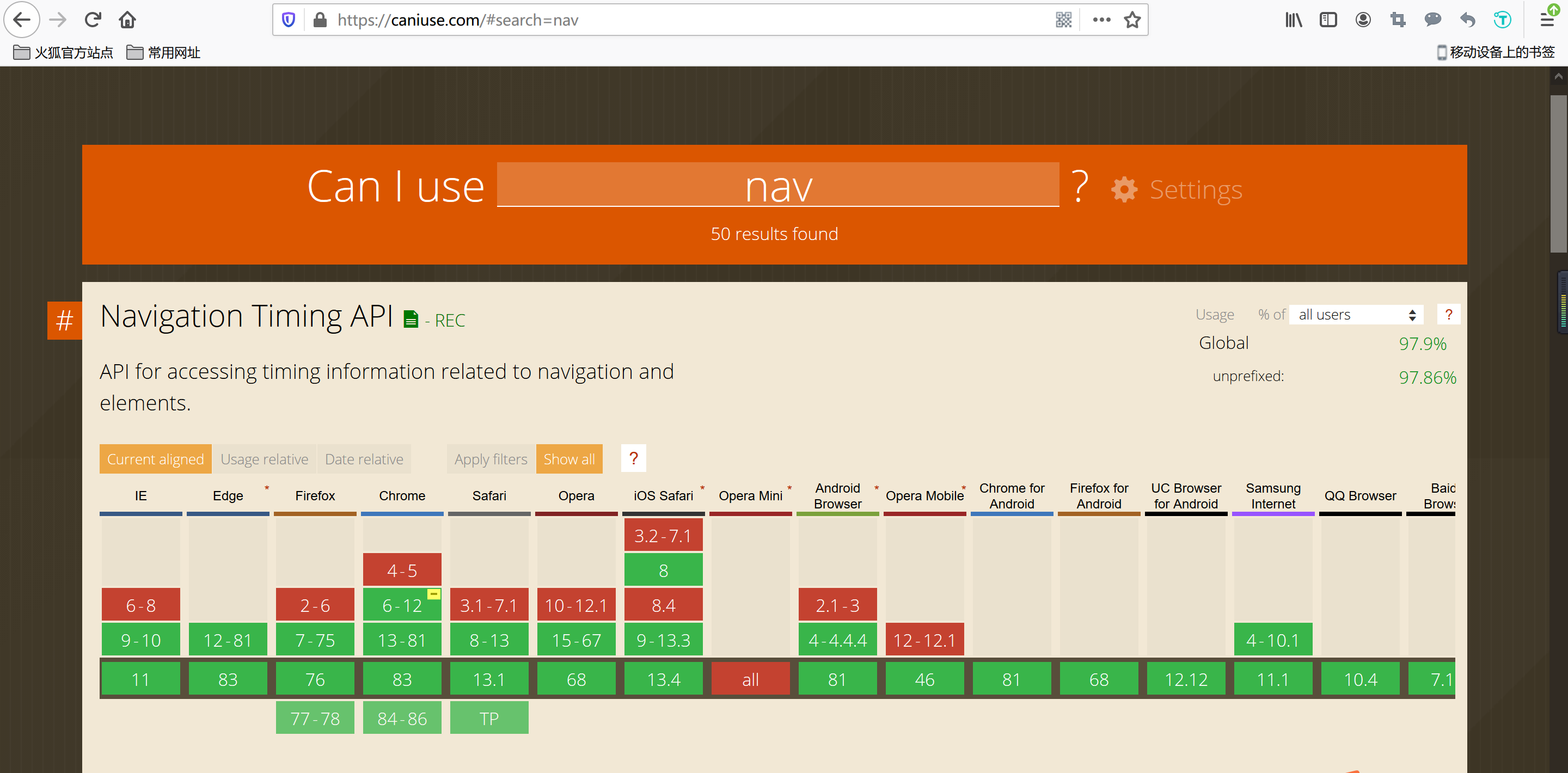Click the browser reload button
The width and height of the screenshot is (1568, 773).
pos(93,20)
